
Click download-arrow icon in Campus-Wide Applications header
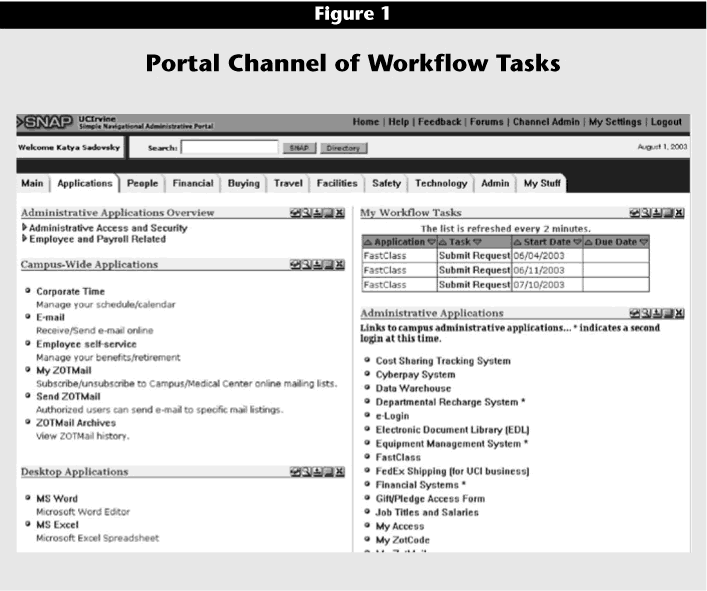pyautogui.click(x=317, y=265)
